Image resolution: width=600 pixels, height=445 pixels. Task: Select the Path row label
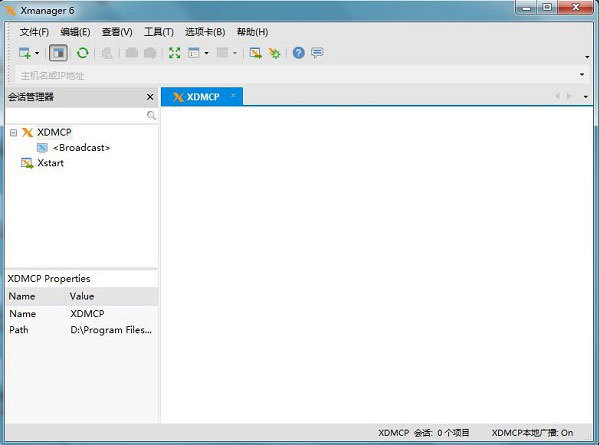[x=19, y=330]
